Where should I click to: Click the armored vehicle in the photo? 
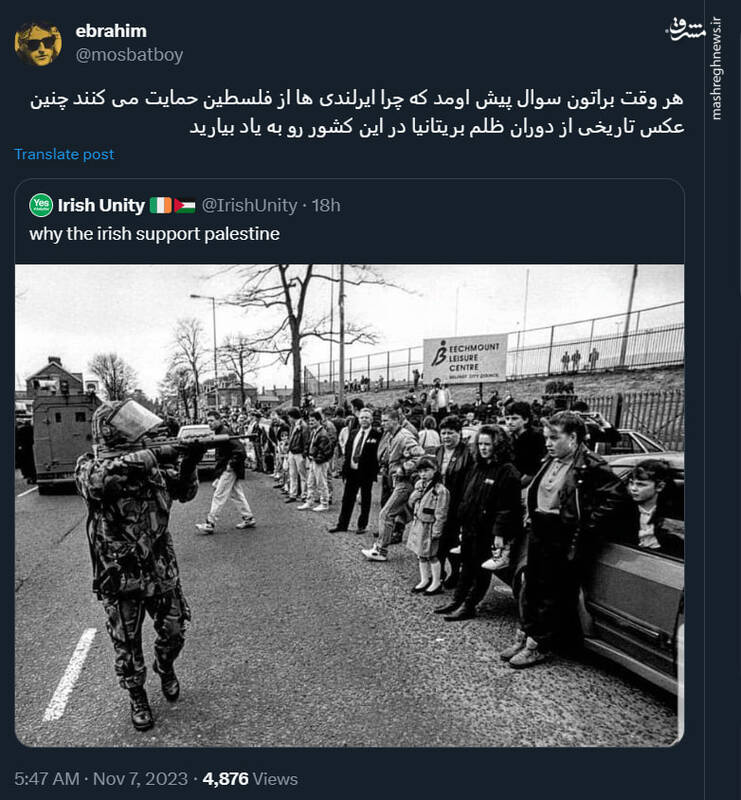pos(62,439)
